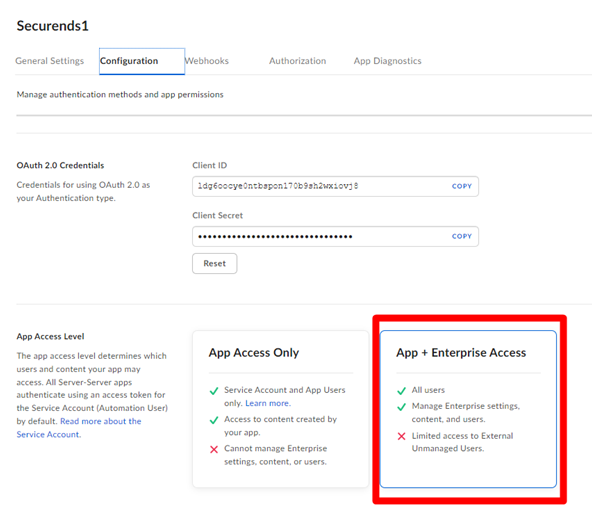Switch to the Webhooks tab
Viewport: 592px width, 505px height.
coord(207,61)
